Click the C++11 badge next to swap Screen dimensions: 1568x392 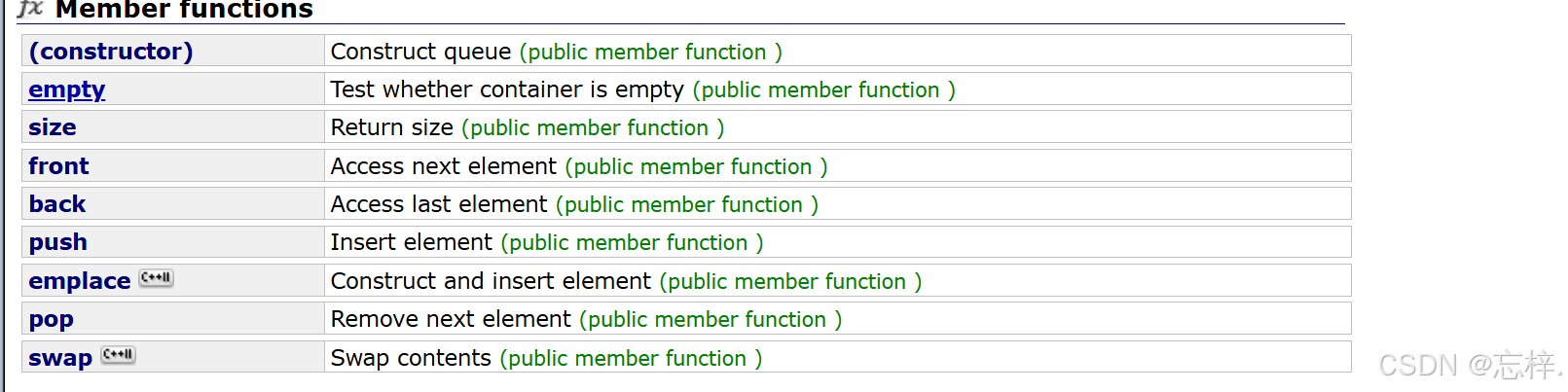119,355
